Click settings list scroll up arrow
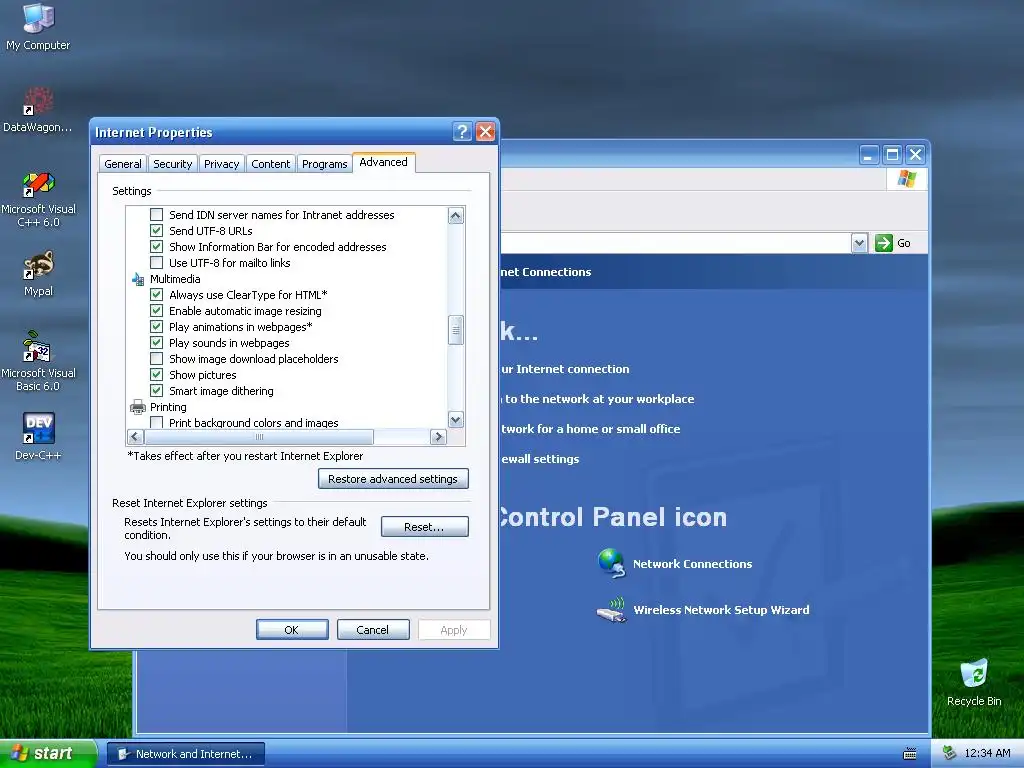This screenshot has height=768, width=1024. point(456,216)
